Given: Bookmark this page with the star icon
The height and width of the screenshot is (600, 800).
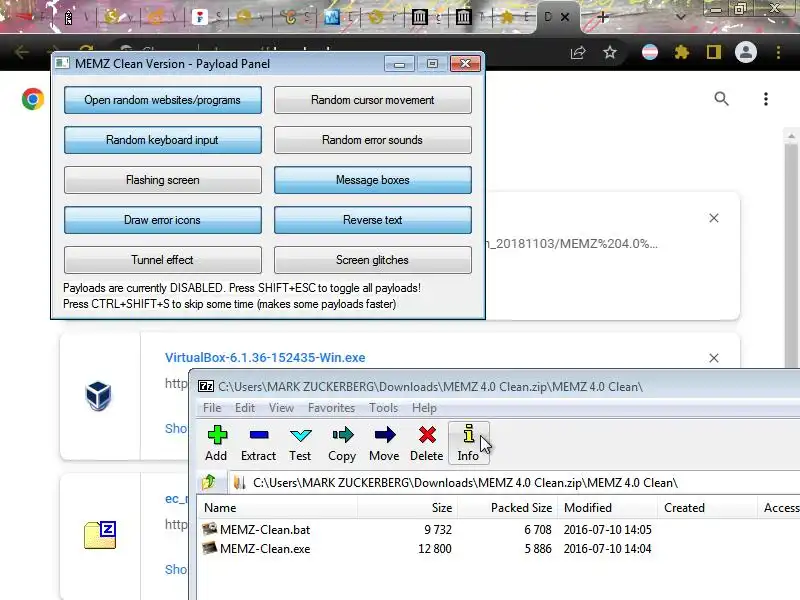Looking at the screenshot, I should click(x=610, y=53).
